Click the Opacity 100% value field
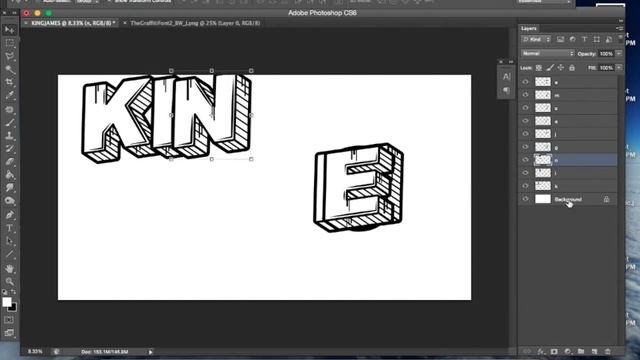Image resolution: width=640 pixels, height=360 pixels. [x=606, y=53]
